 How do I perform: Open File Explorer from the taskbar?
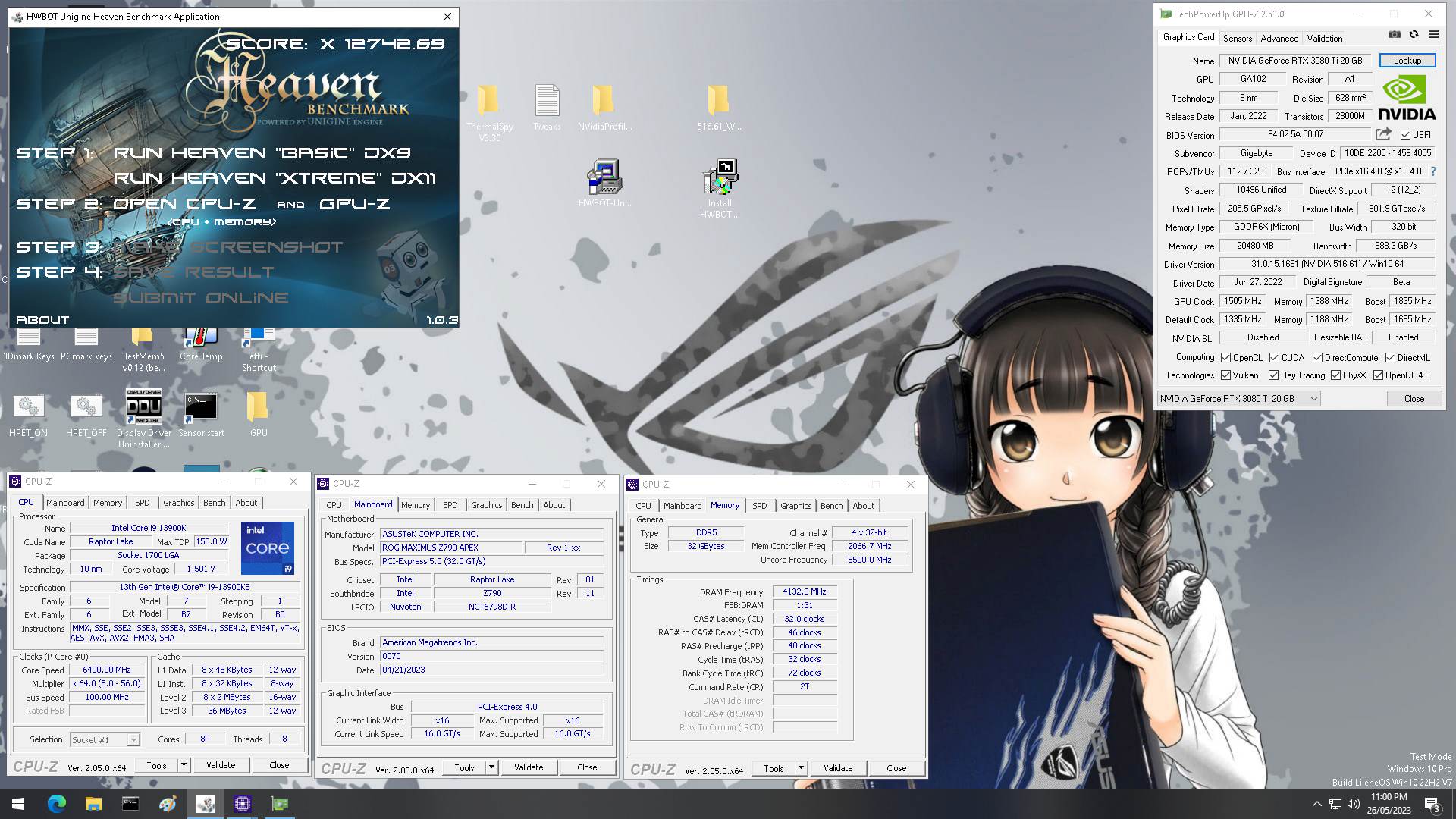93,804
